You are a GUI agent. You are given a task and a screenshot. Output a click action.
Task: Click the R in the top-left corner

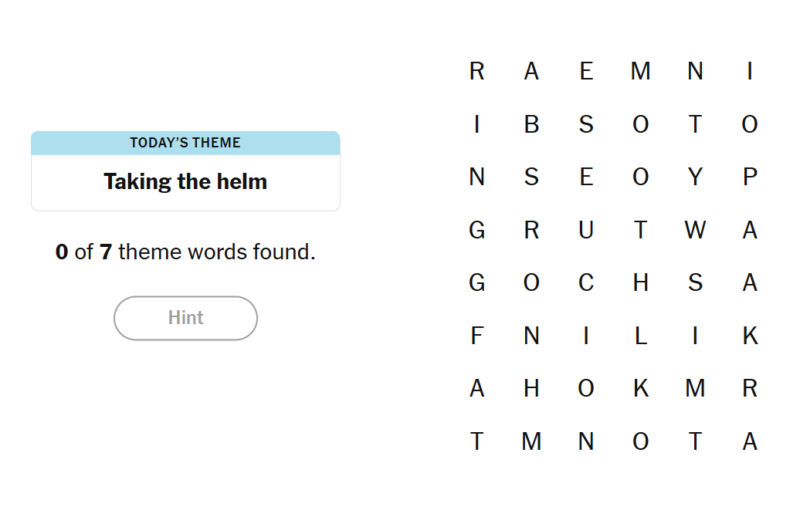pos(477,71)
